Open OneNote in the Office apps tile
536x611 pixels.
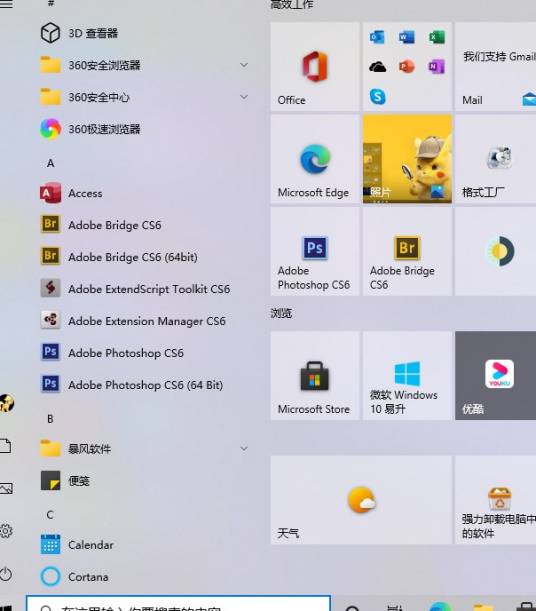coord(437,67)
